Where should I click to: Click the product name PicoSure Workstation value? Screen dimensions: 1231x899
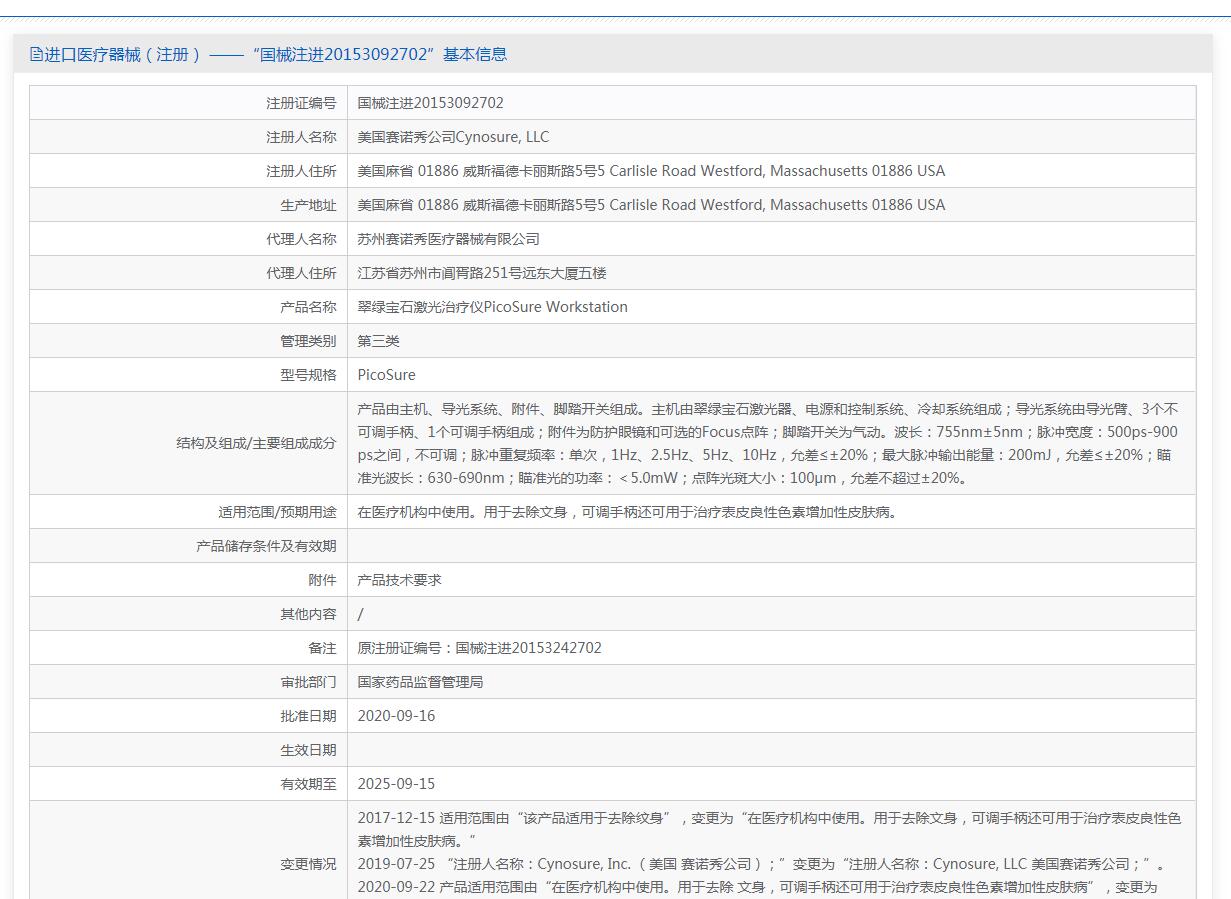(x=492, y=307)
